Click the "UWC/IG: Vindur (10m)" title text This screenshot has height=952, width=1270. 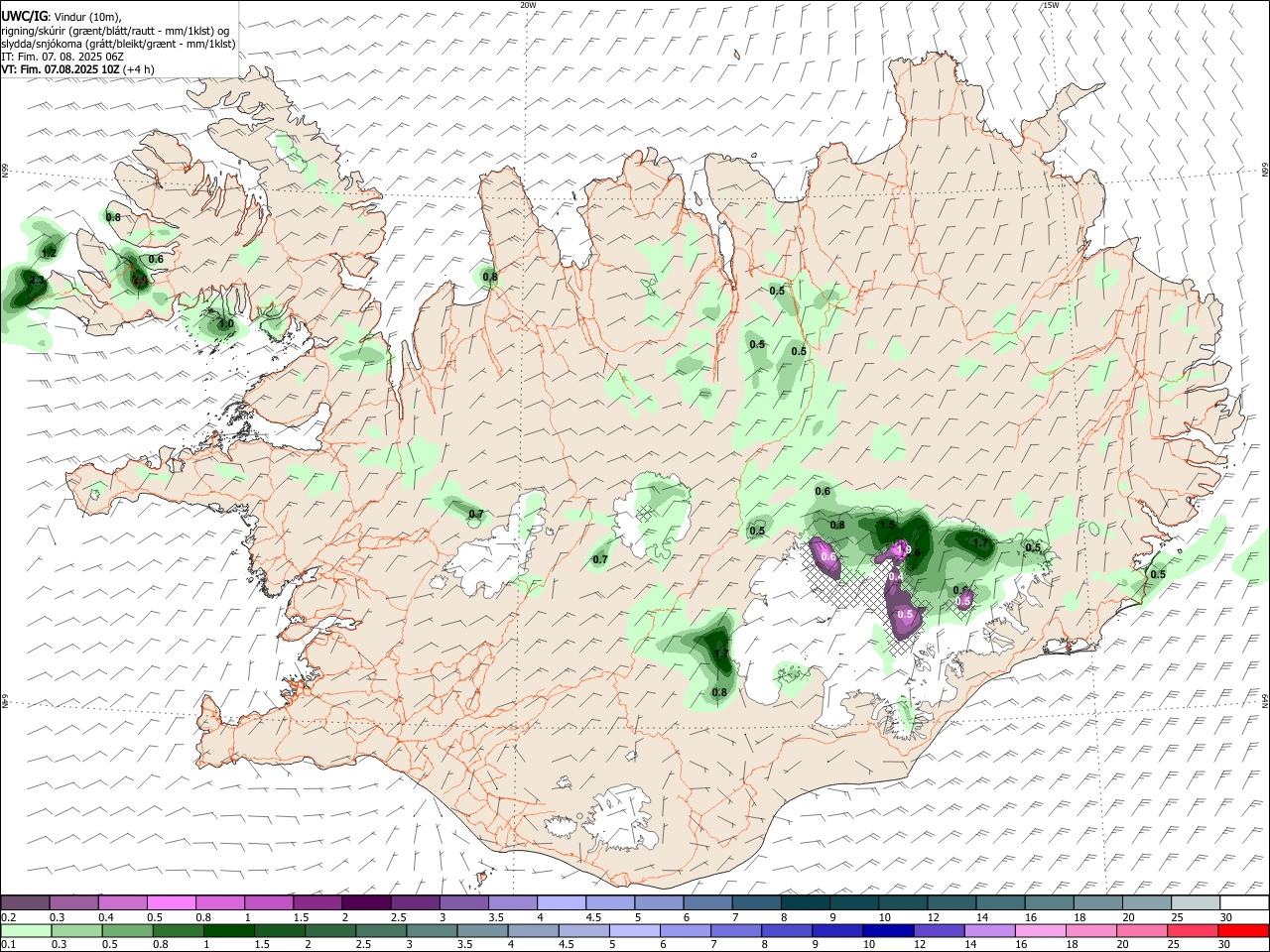[62, 17]
